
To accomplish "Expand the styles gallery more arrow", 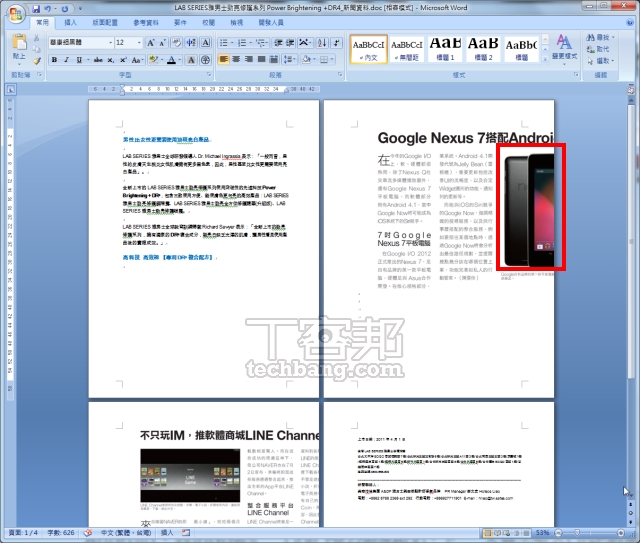I will (x=545, y=59).
